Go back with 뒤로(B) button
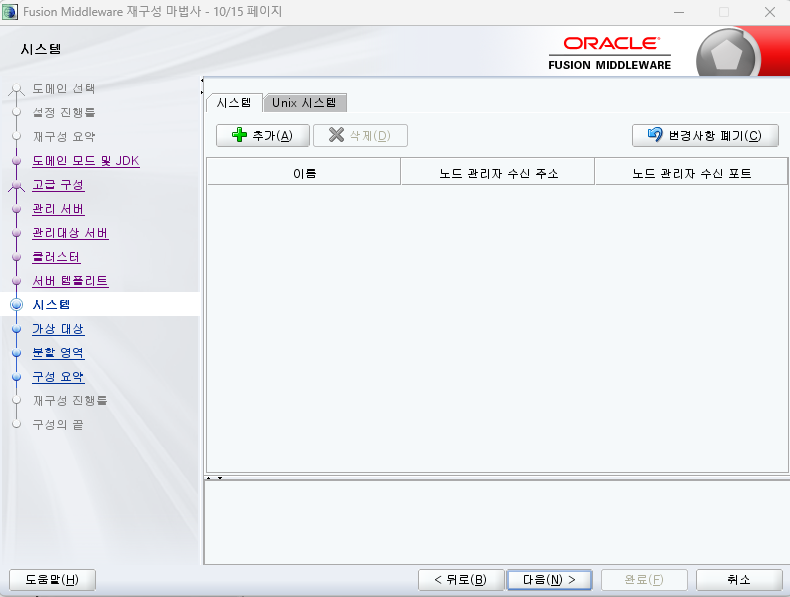The width and height of the screenshot is (790, 597). click(x=461, y=580)
